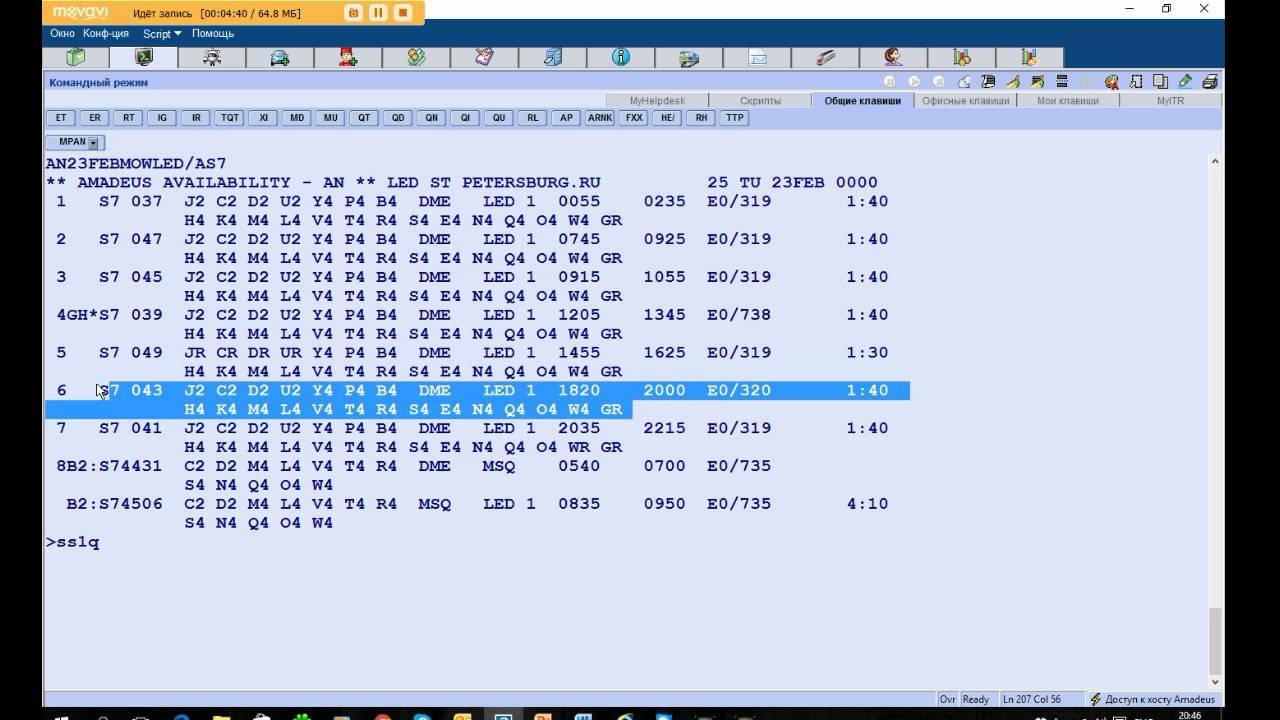Click the XI quick key button

pos(263,118)
